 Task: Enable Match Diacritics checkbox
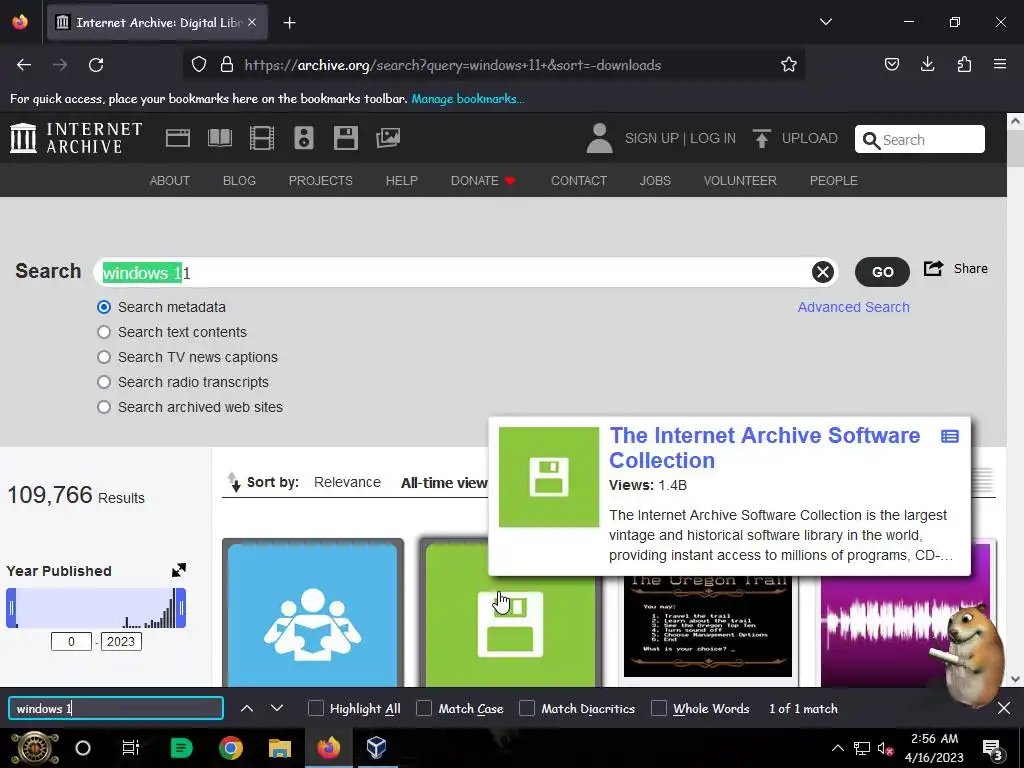[x=527, y=709]
